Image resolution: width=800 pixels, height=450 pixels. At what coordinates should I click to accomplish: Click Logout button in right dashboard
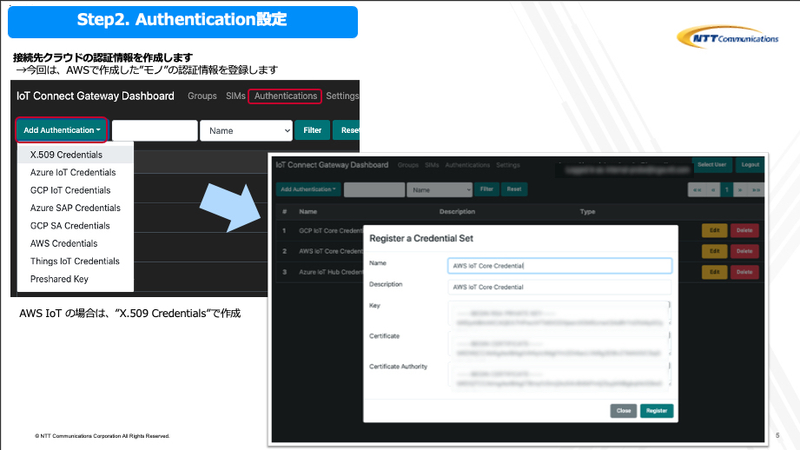750,165
